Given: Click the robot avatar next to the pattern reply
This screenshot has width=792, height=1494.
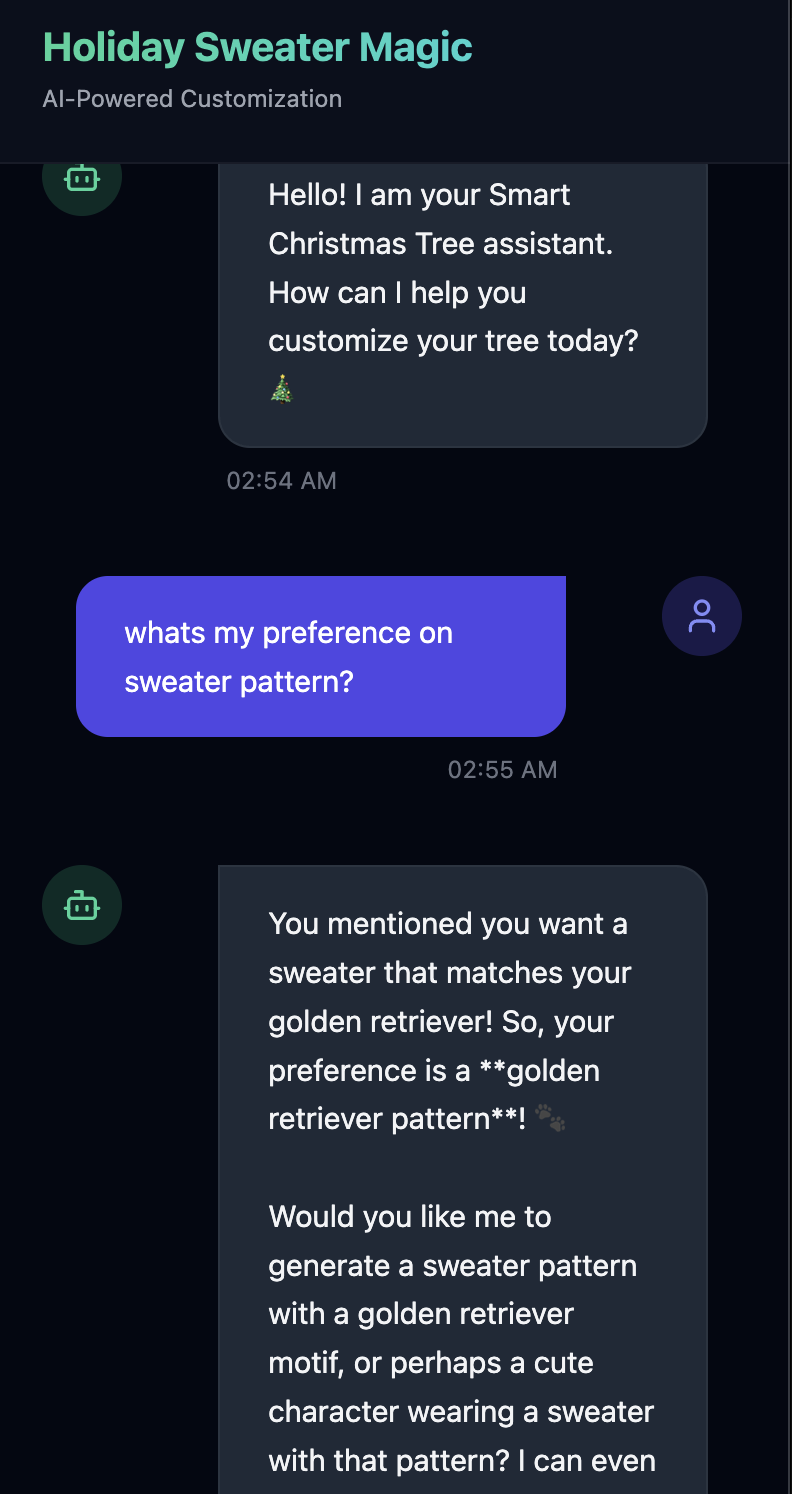Looking at the screenshot, I should click(x=81, y=905).
